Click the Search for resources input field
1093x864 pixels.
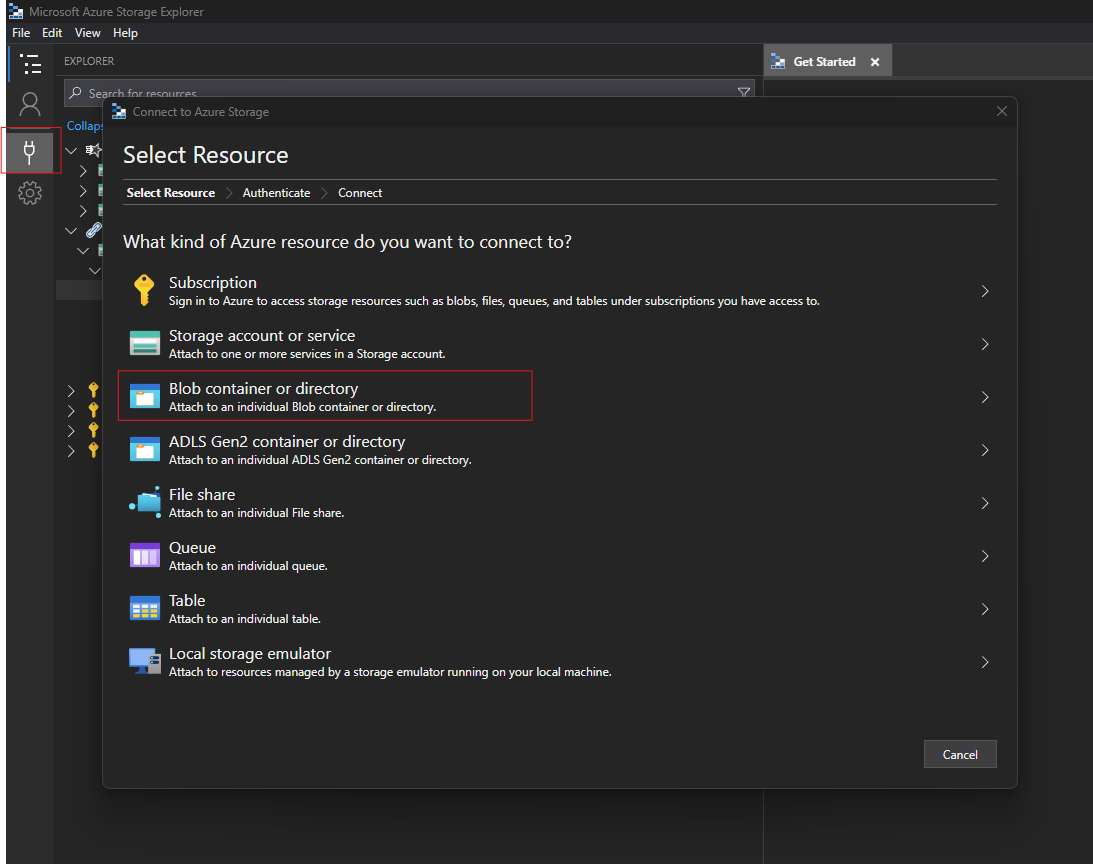pyautogui.click(x=410, y=93)
